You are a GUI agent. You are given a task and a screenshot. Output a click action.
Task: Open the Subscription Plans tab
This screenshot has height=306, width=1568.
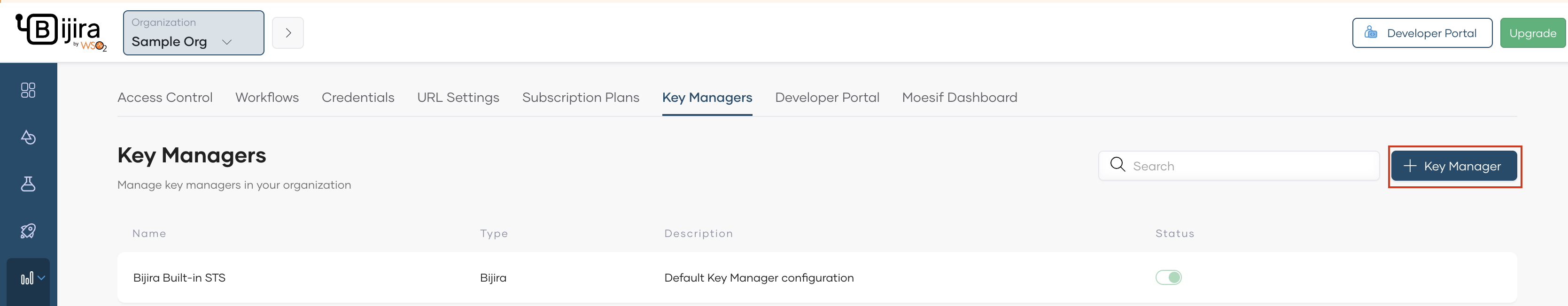pyautogui.click(x=580, y=97)
